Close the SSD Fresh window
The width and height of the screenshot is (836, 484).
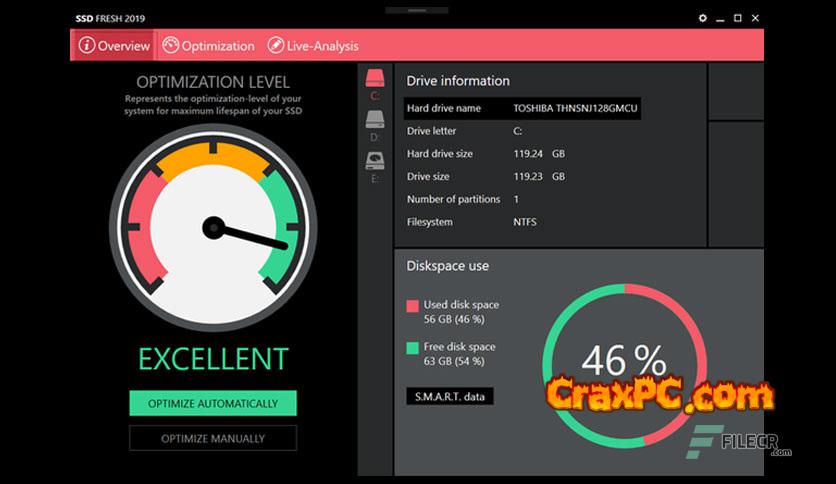(x=755, y=18)
